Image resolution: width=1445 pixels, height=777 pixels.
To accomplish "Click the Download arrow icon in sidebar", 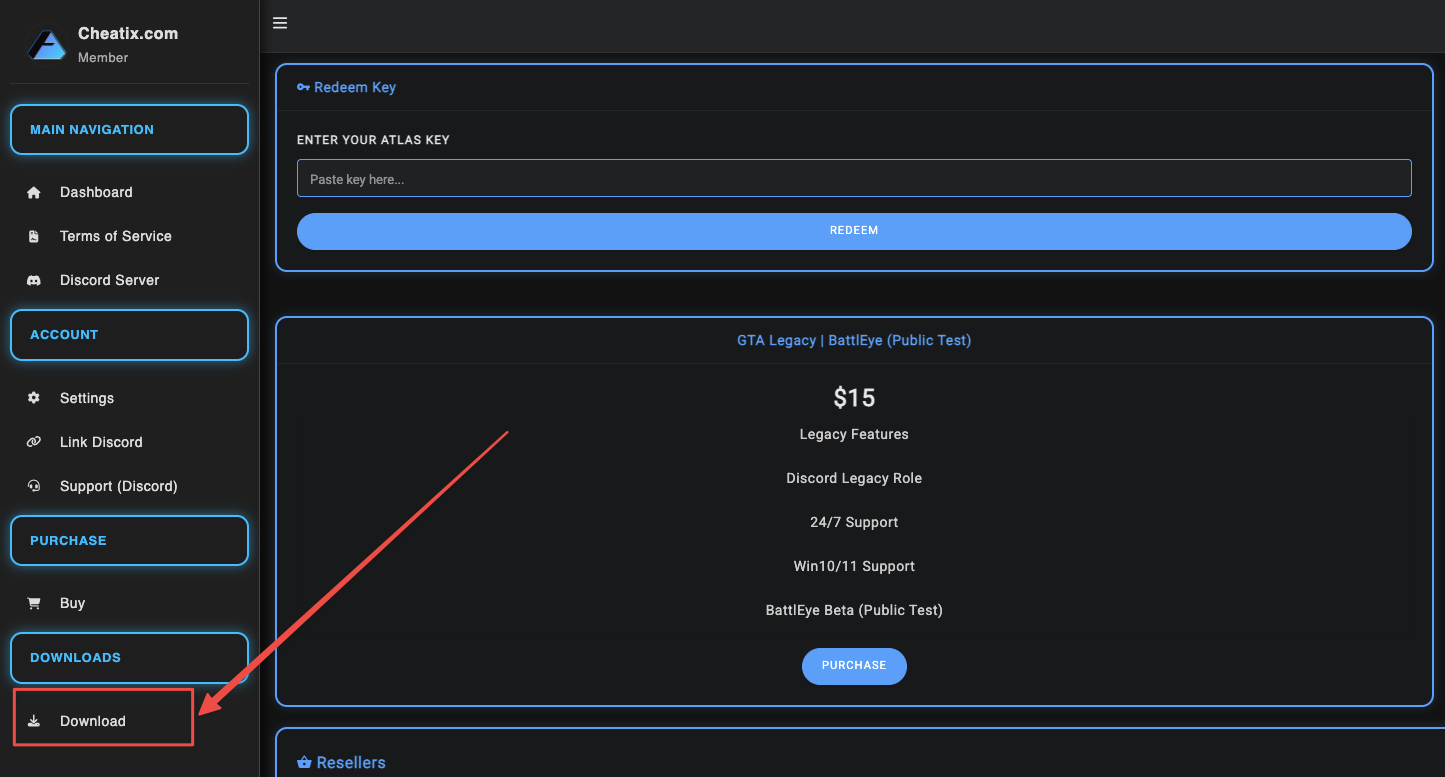I will (x=34, y=721).
